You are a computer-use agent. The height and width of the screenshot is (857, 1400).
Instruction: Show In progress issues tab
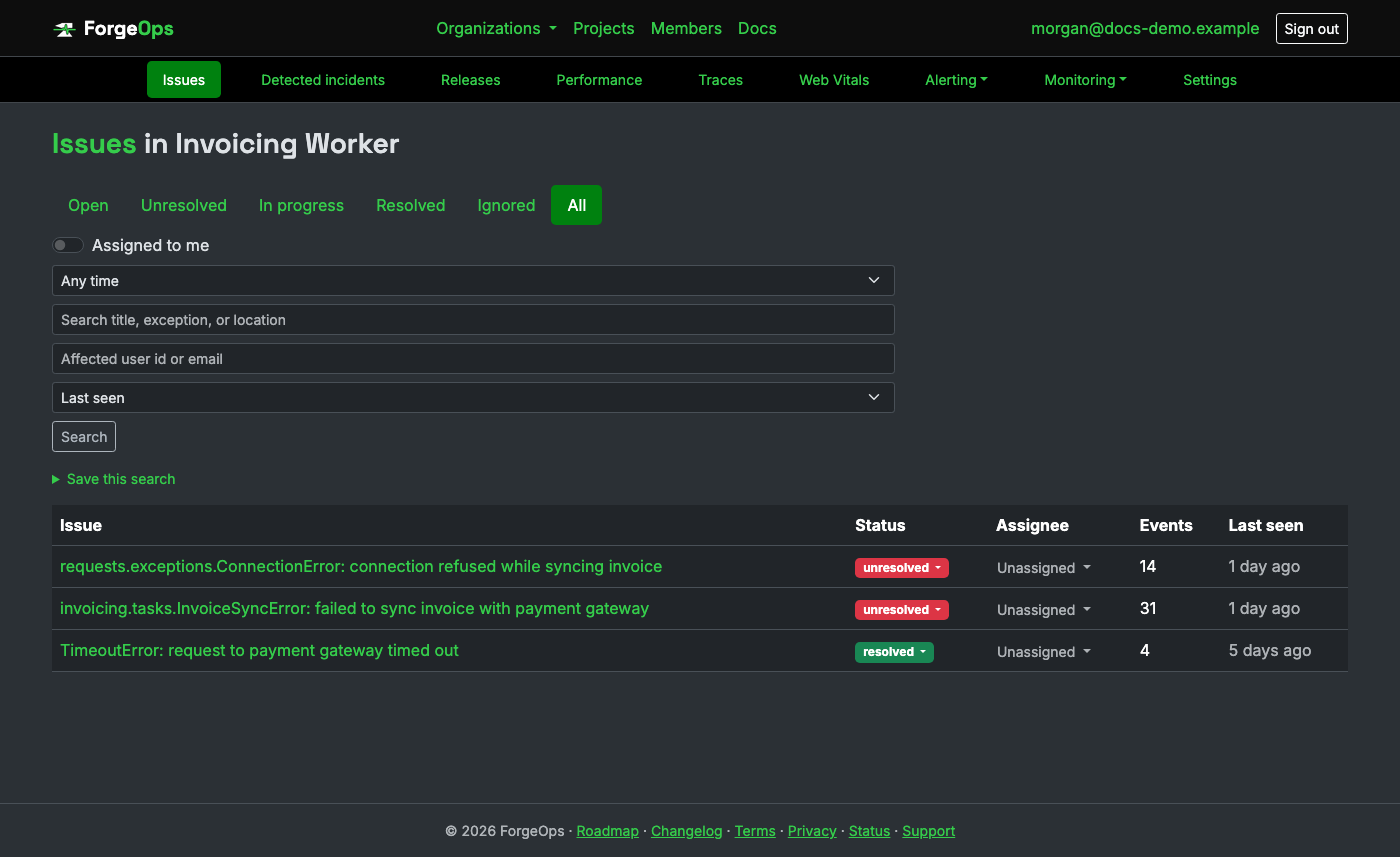pyautogui.click(x=301, y=205)
